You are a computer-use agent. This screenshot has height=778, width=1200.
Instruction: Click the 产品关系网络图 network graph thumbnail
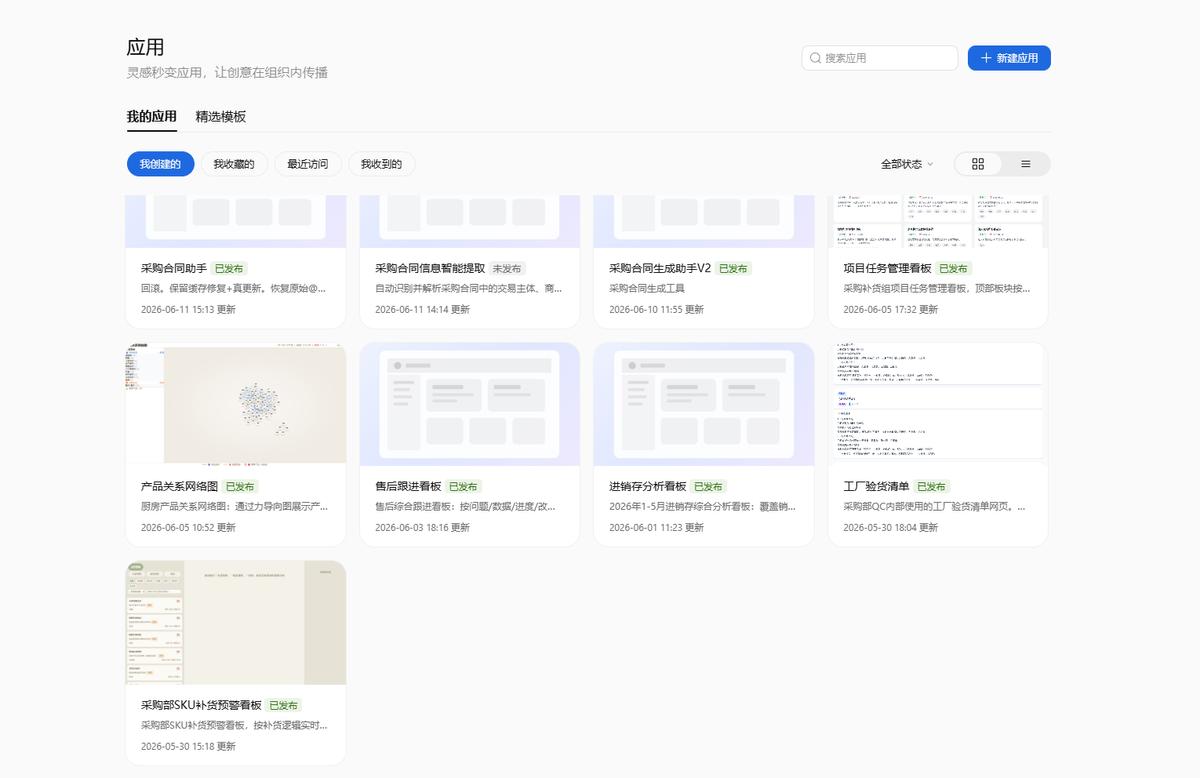tap(236, 404)
